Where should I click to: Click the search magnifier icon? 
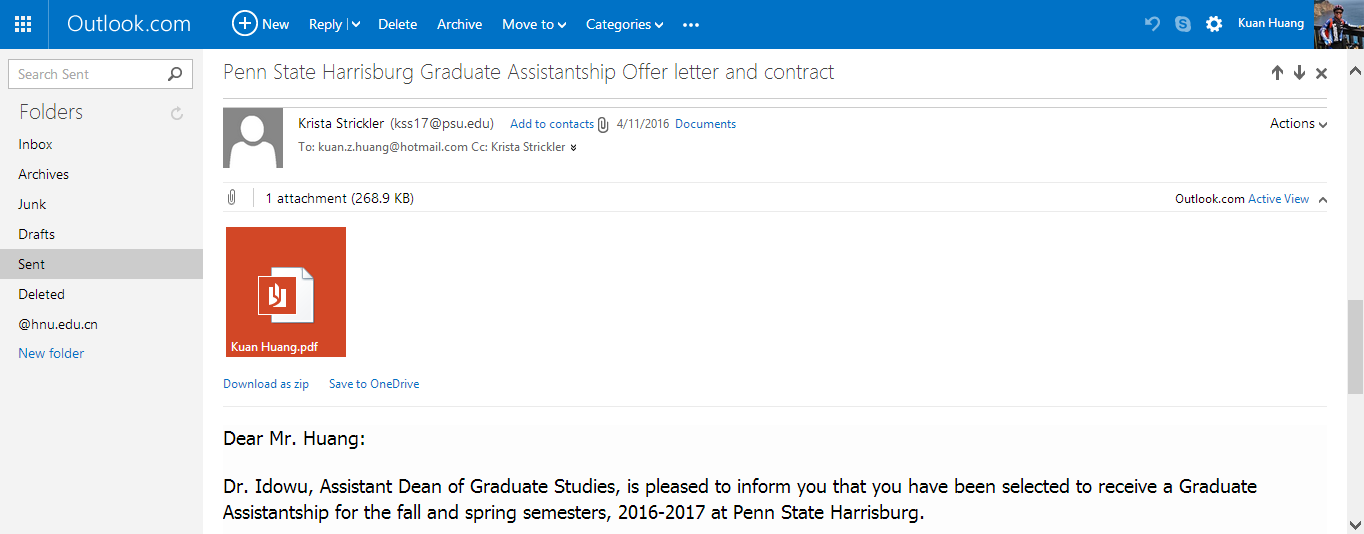pos(175,74)
